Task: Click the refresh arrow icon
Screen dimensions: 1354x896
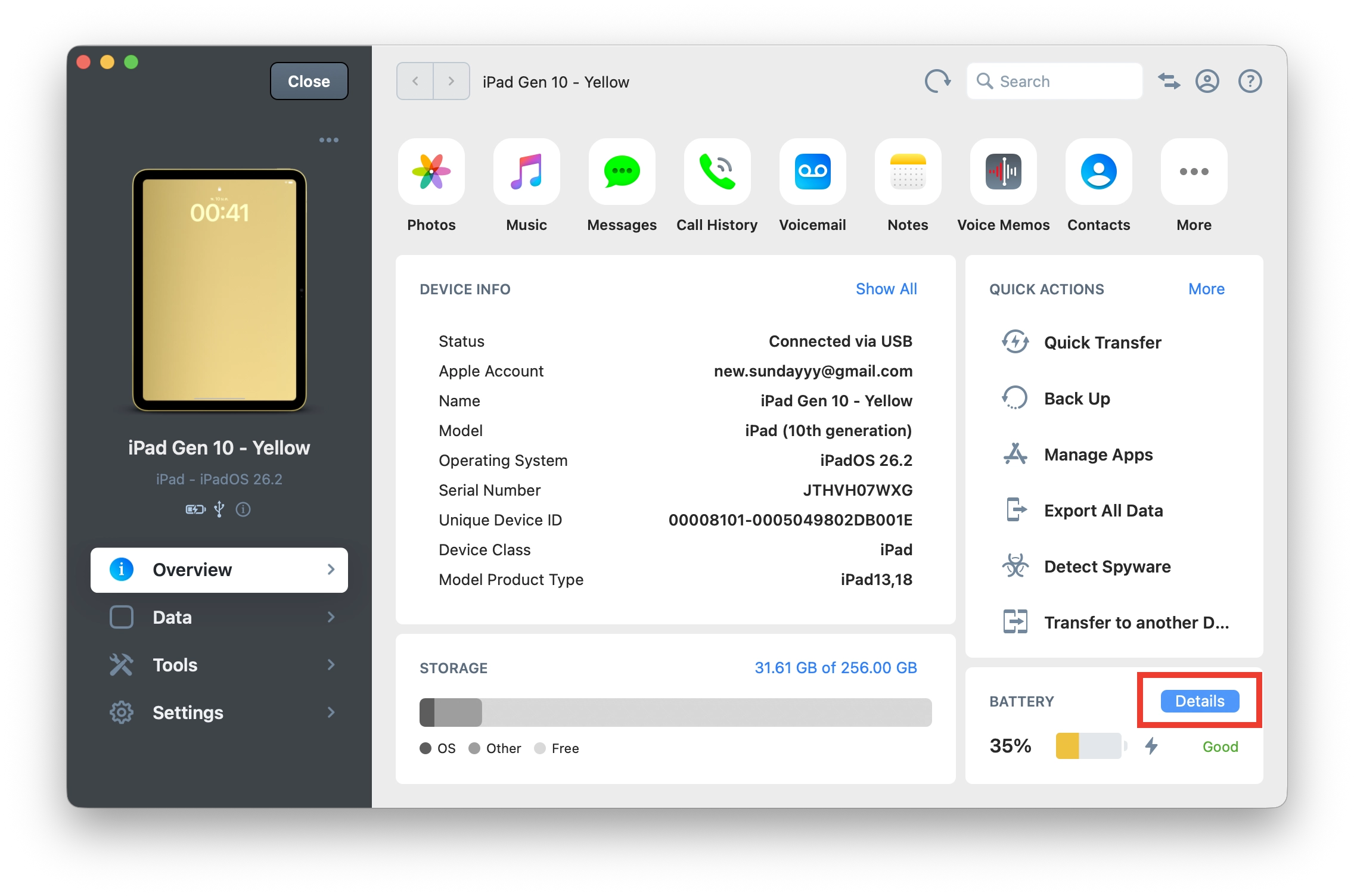Action: click(x=937, y=81)
